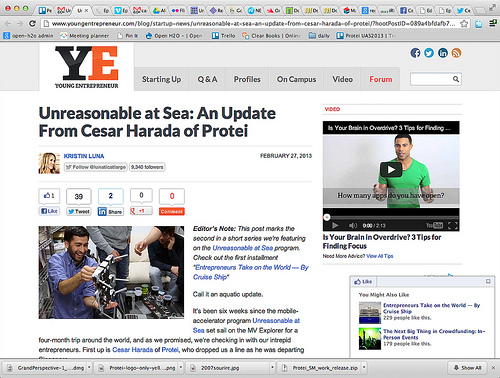This screenshot has width=500, height=378.
Task: Open dropdown for Protei_SM_work_release.zip download
Action: (364, 368)
